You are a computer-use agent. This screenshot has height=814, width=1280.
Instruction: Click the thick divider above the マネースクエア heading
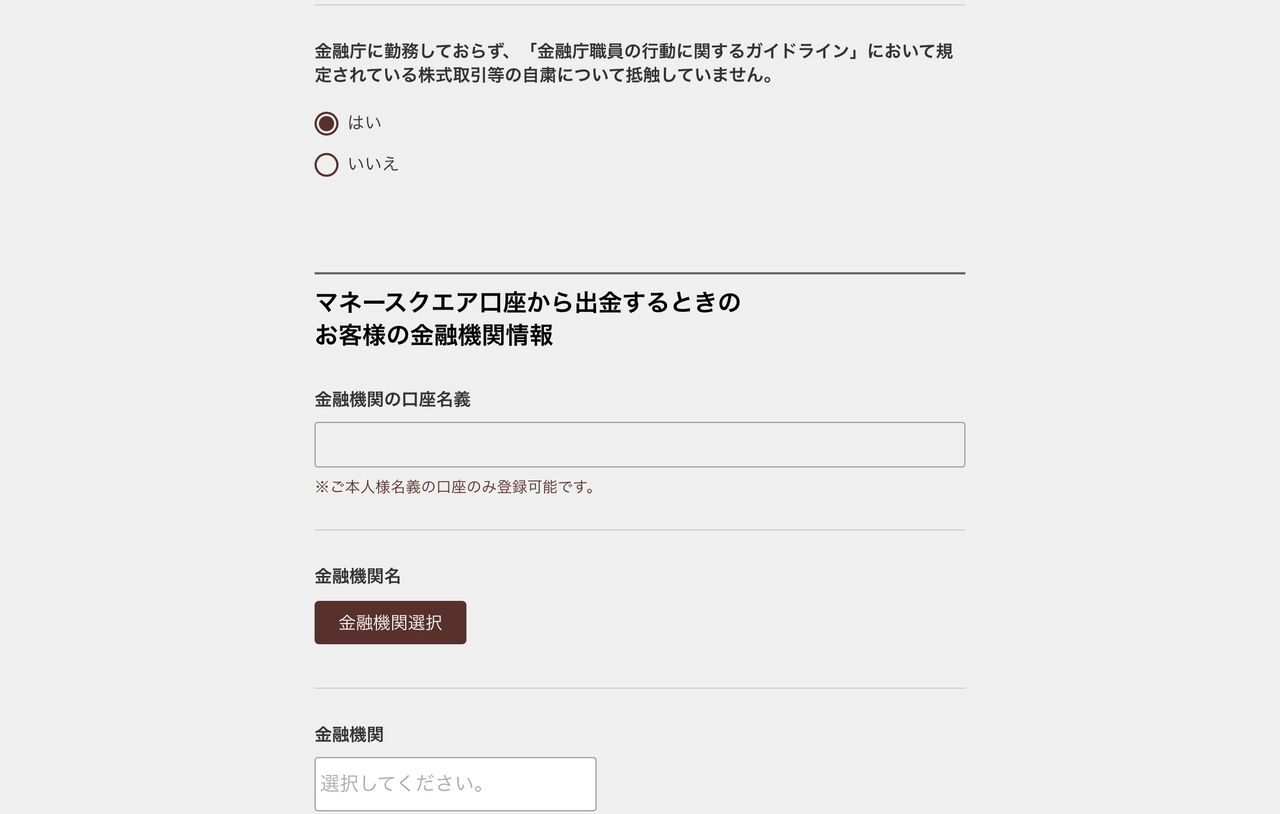tap(639, 273)
